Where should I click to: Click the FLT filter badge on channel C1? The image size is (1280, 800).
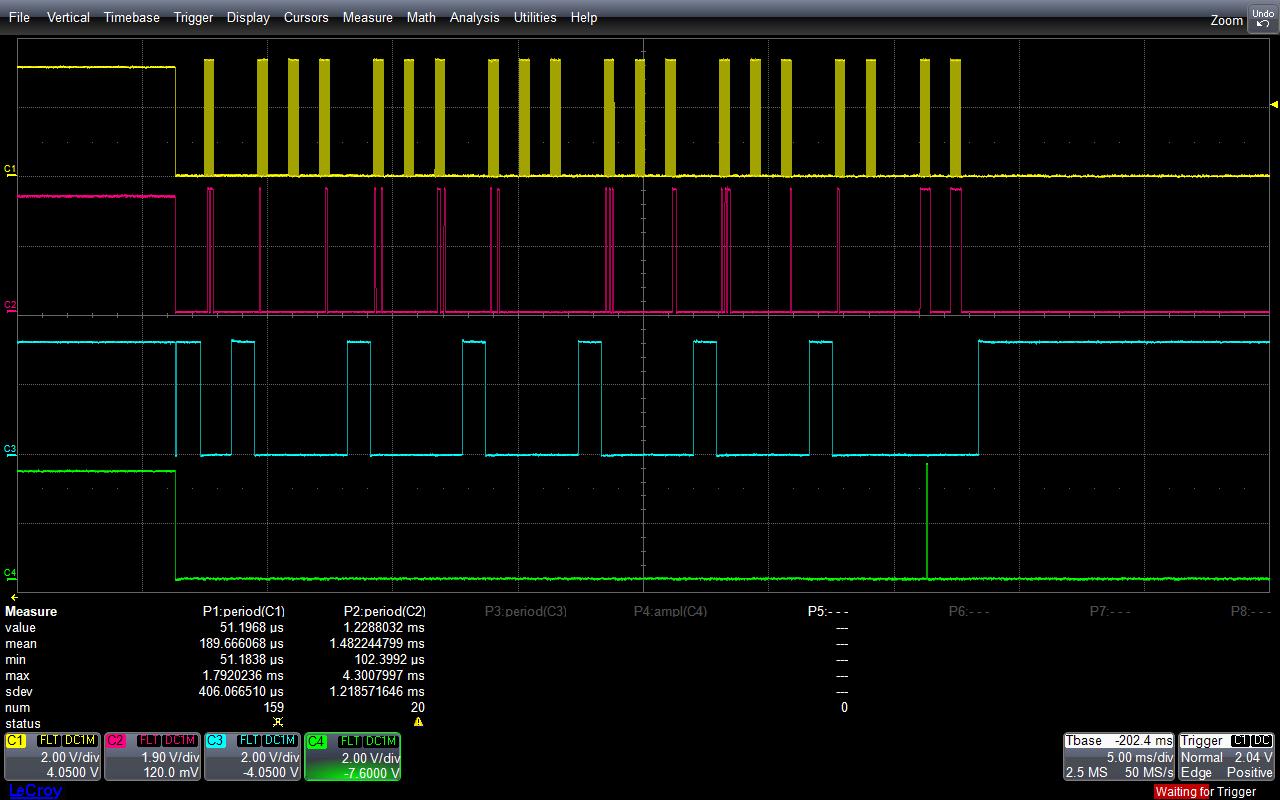tap(48, 740)
